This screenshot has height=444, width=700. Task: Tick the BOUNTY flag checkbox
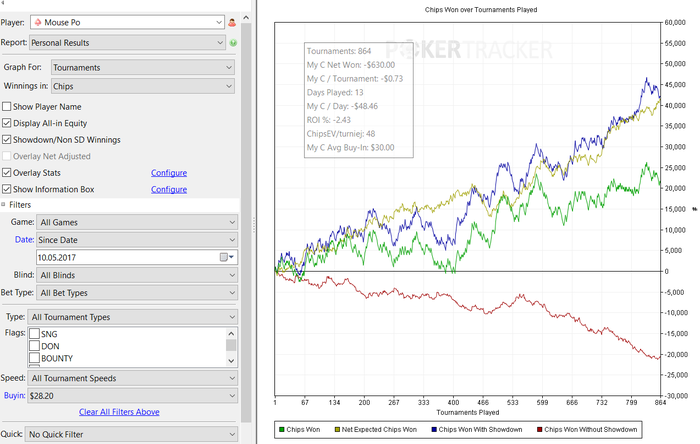pos(35,358)
